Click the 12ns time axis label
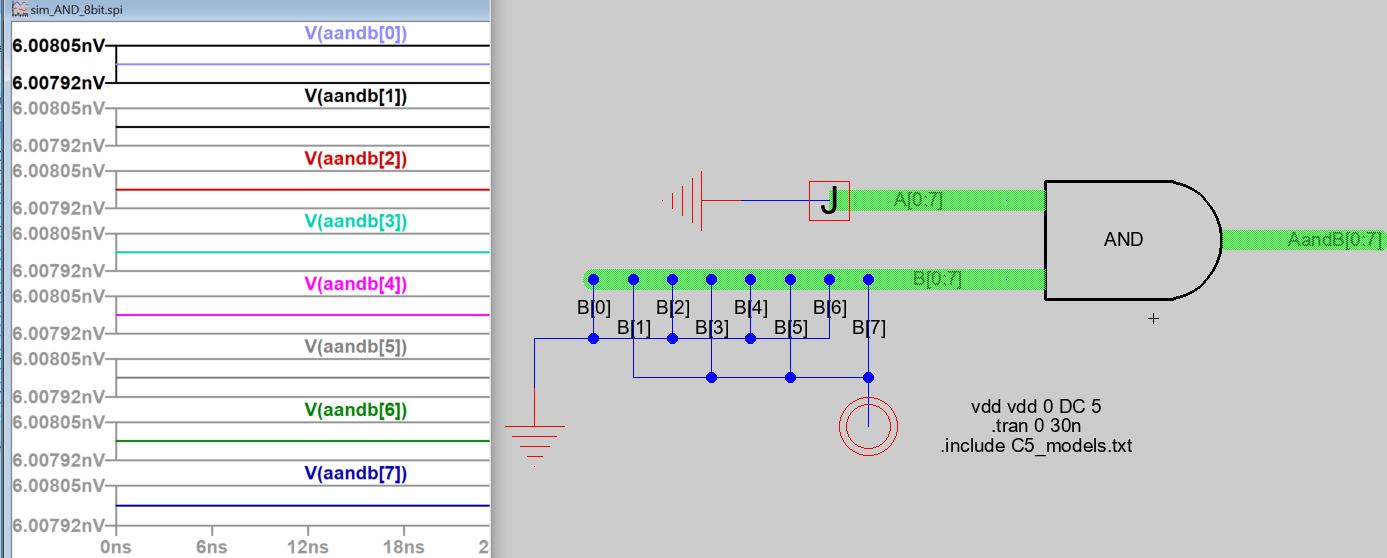 [307, 547]
